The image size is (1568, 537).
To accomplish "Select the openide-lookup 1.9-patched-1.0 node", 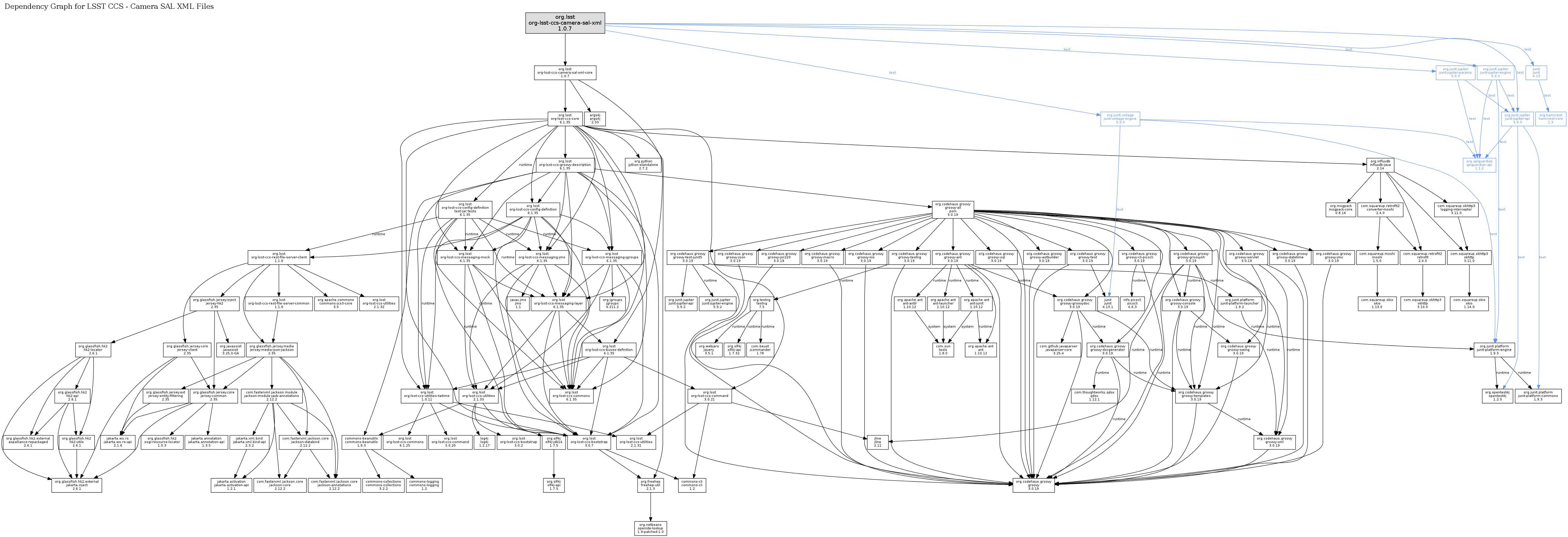I will point(651,528).
